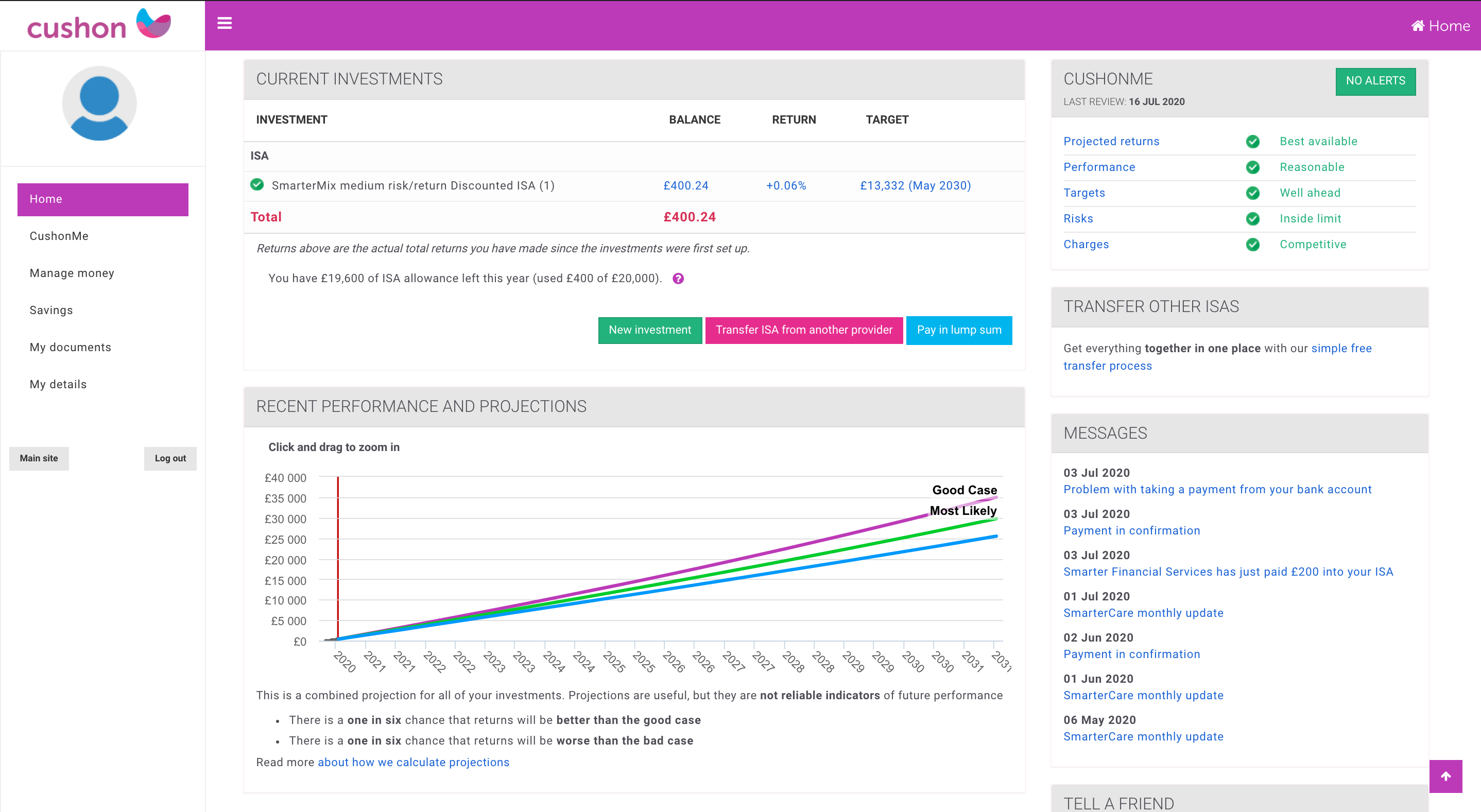1481x812 pixels.
Task: Click the Home link in top bar
Action: point(1440,26)
